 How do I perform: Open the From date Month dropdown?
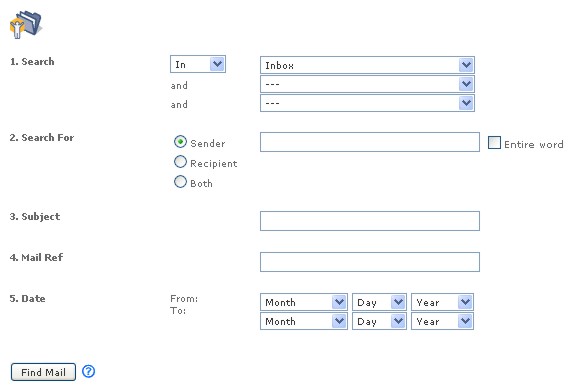pyautogui.click(x=303, y=302)
